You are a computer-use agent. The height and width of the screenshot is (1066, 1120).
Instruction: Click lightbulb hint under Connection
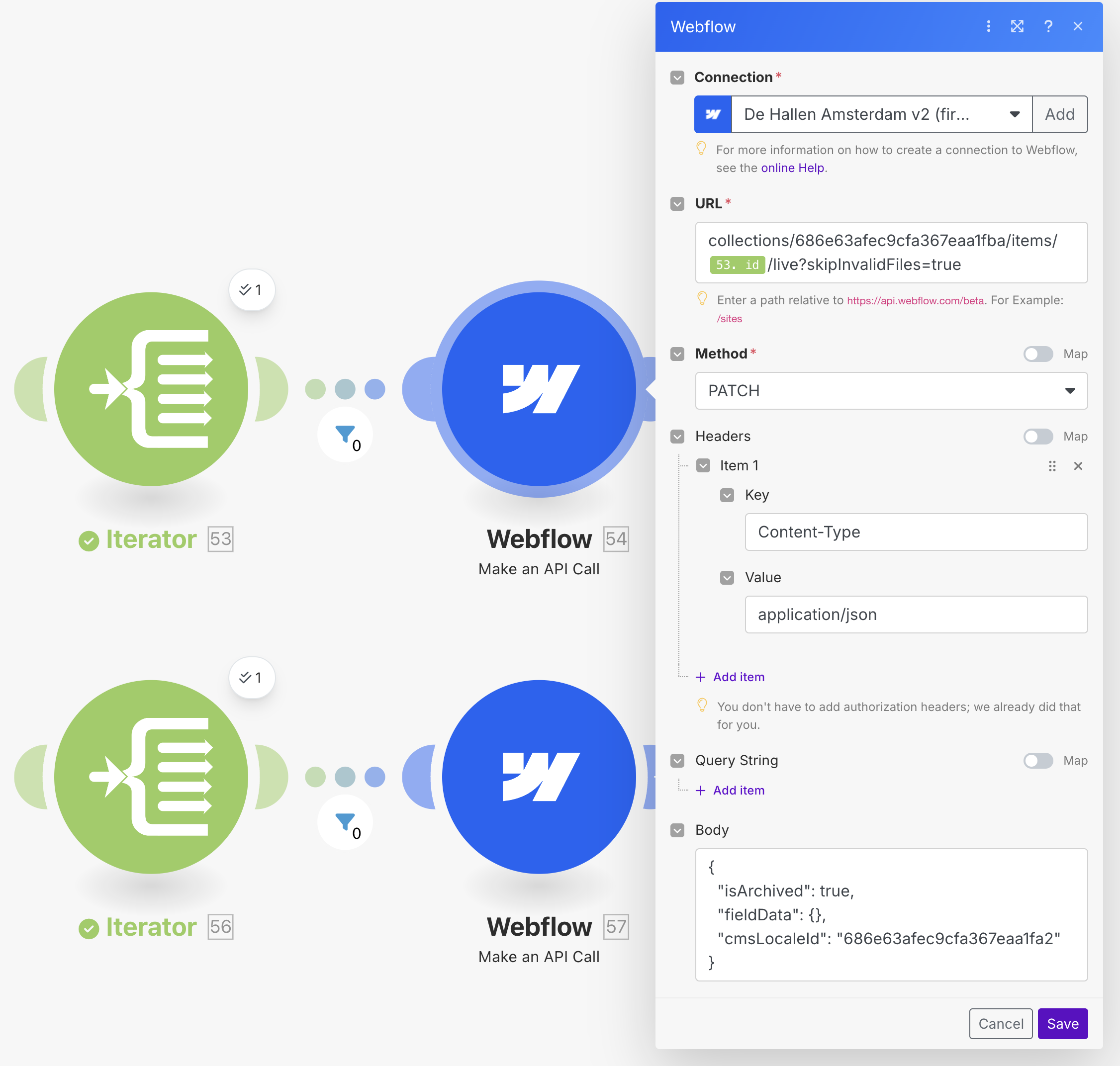tap(701, 149)
